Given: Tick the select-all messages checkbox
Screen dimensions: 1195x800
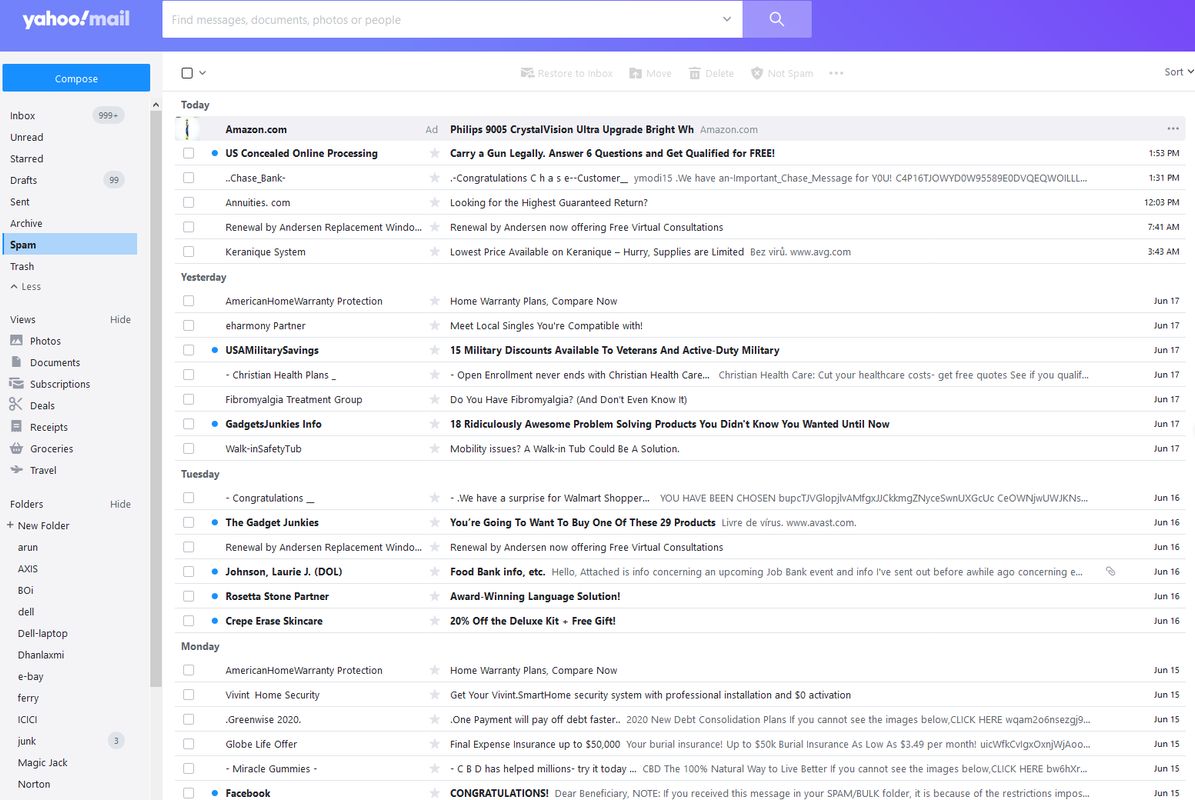Looking at the screenshot, I should [x=187, y=73].
